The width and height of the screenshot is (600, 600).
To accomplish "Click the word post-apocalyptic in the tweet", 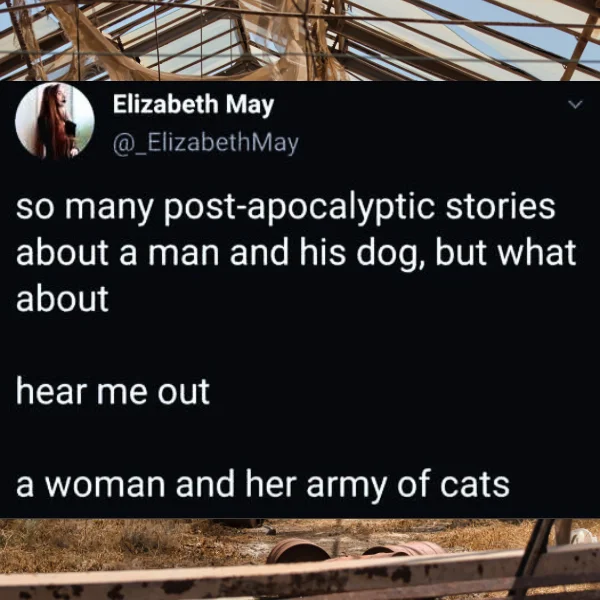I will click(x=300, y=208).
